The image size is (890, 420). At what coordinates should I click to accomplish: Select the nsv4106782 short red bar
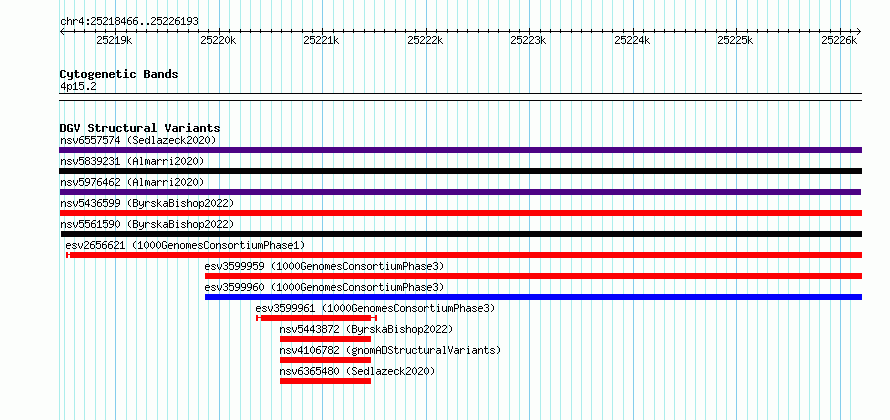(x=325, y=360)
